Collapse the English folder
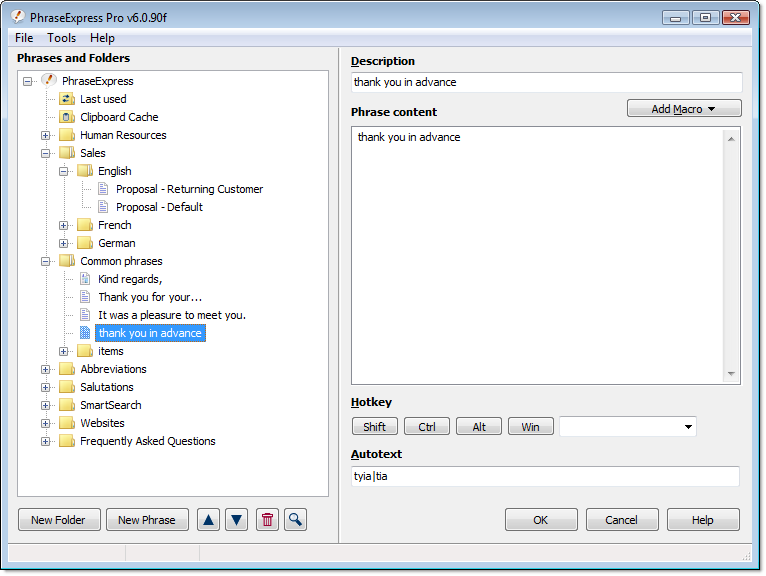The width and height of the screenshot is (766, 576). pyautogui.click(x=64, y=171)
